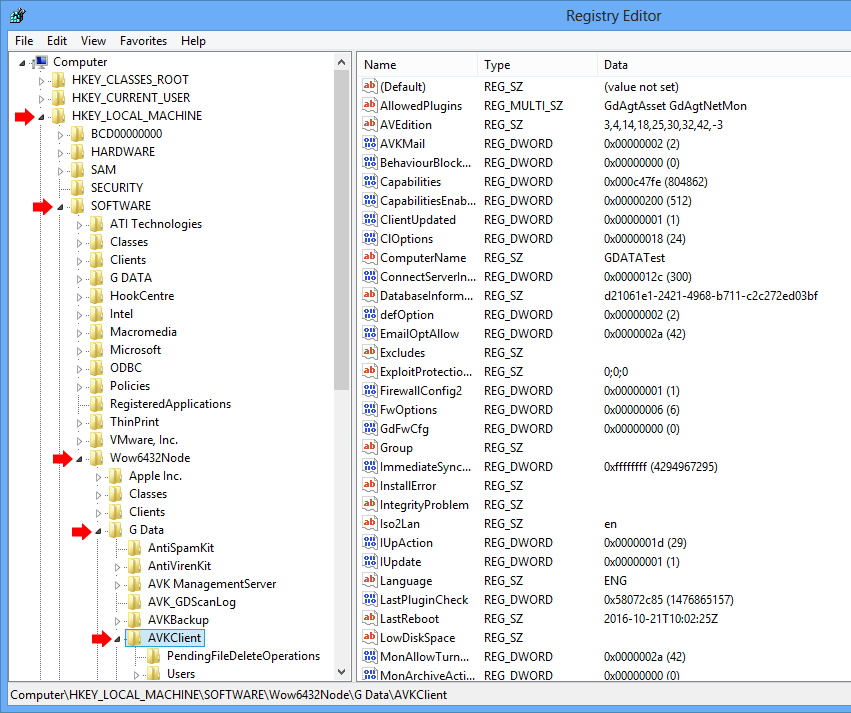
Task: Collapse the AVKClient key
Action: [x=117, y=639]
